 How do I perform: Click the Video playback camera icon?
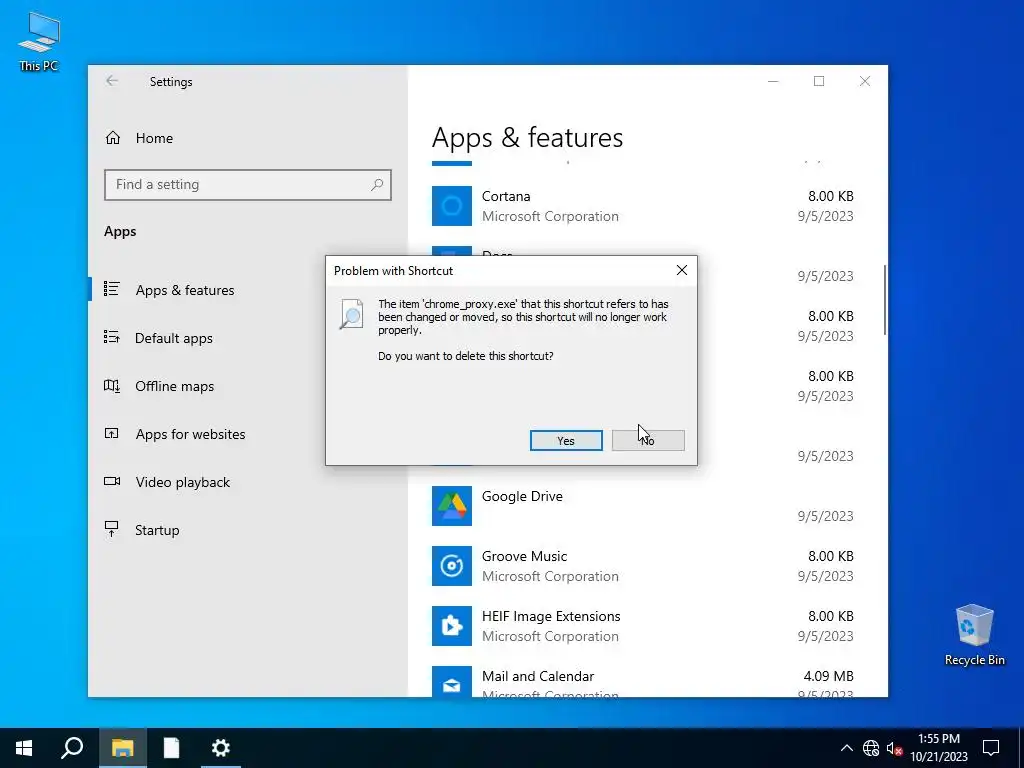pyautogui.click(x=112, y=481)
